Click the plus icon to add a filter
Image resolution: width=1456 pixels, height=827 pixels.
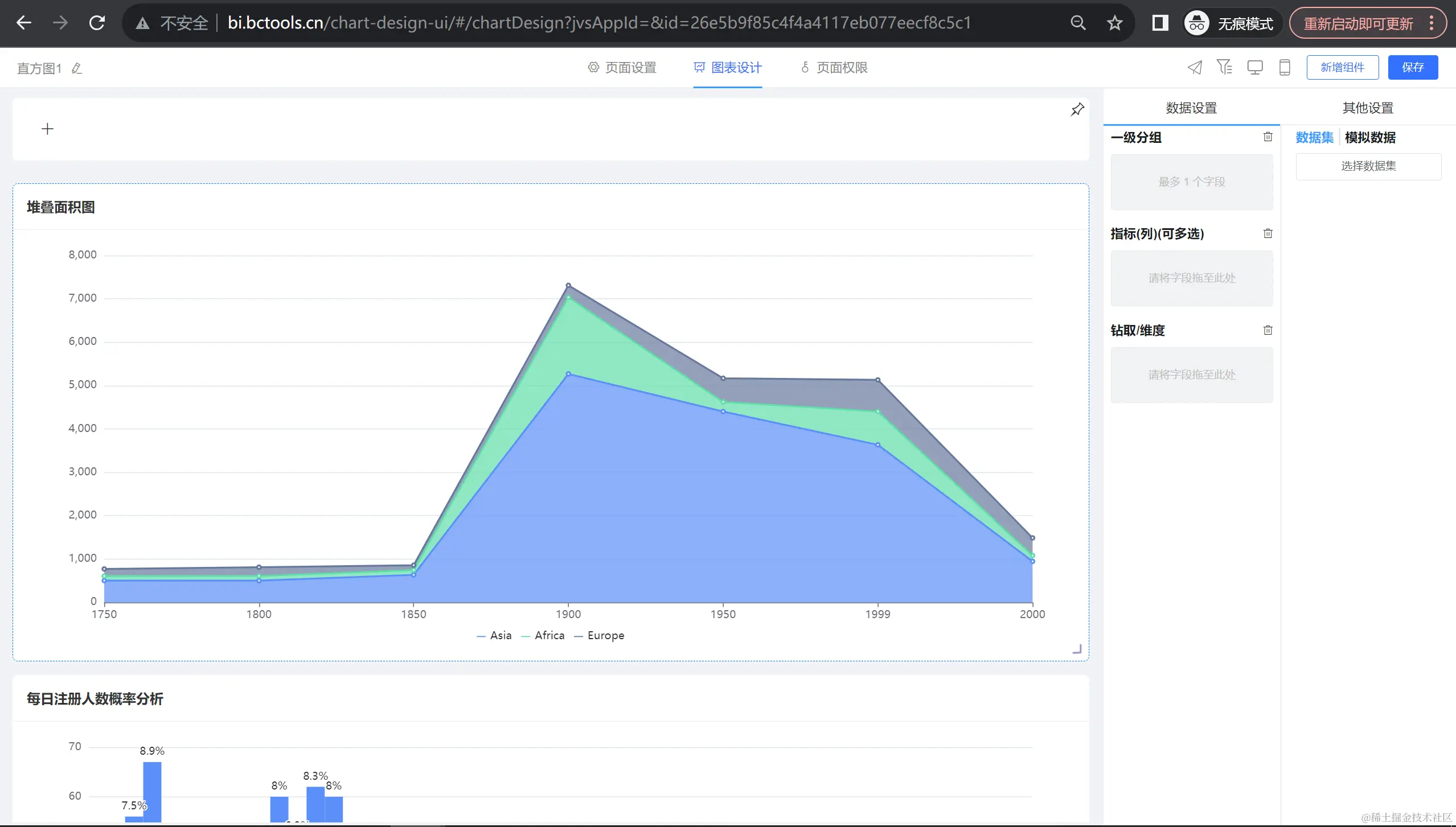pyautogui.click(x=48, y=129)
